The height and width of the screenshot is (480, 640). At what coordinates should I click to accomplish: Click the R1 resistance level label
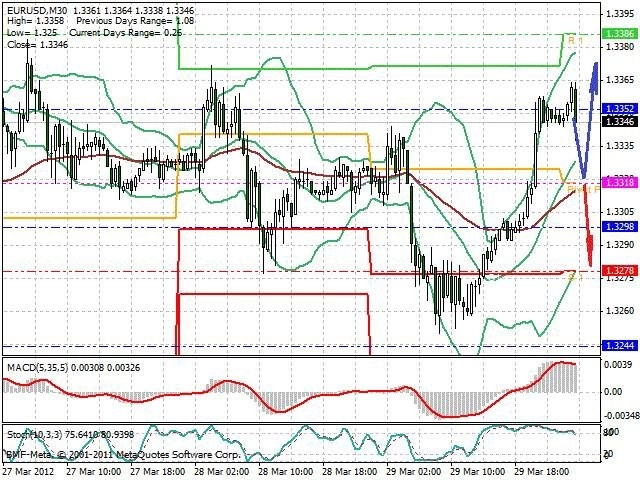click(576, 41)
